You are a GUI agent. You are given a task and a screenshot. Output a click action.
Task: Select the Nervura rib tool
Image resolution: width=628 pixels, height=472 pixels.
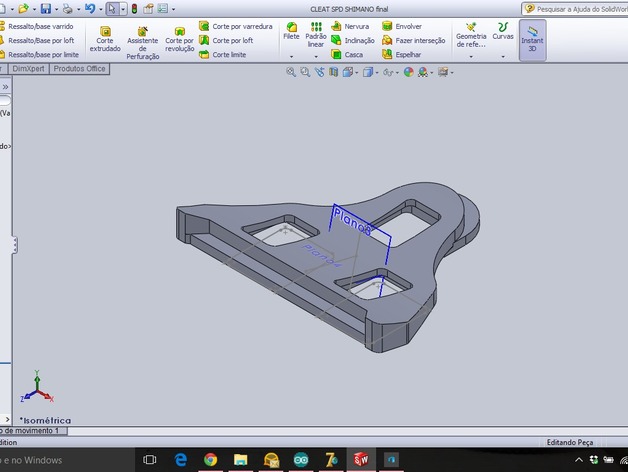(x=350, y=26)
